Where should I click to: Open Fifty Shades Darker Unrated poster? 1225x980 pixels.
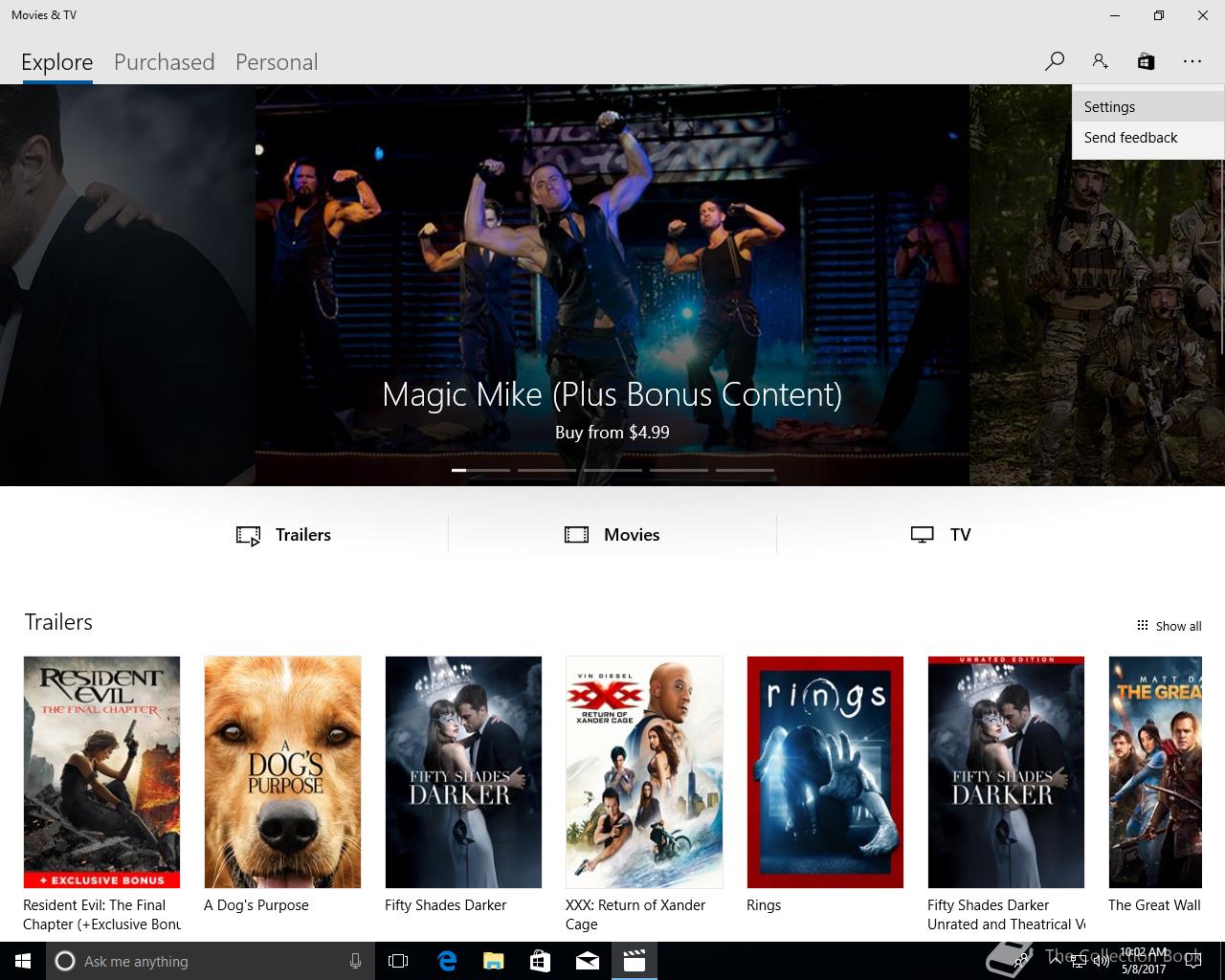pyautogui.click(x=1006, y=772)
